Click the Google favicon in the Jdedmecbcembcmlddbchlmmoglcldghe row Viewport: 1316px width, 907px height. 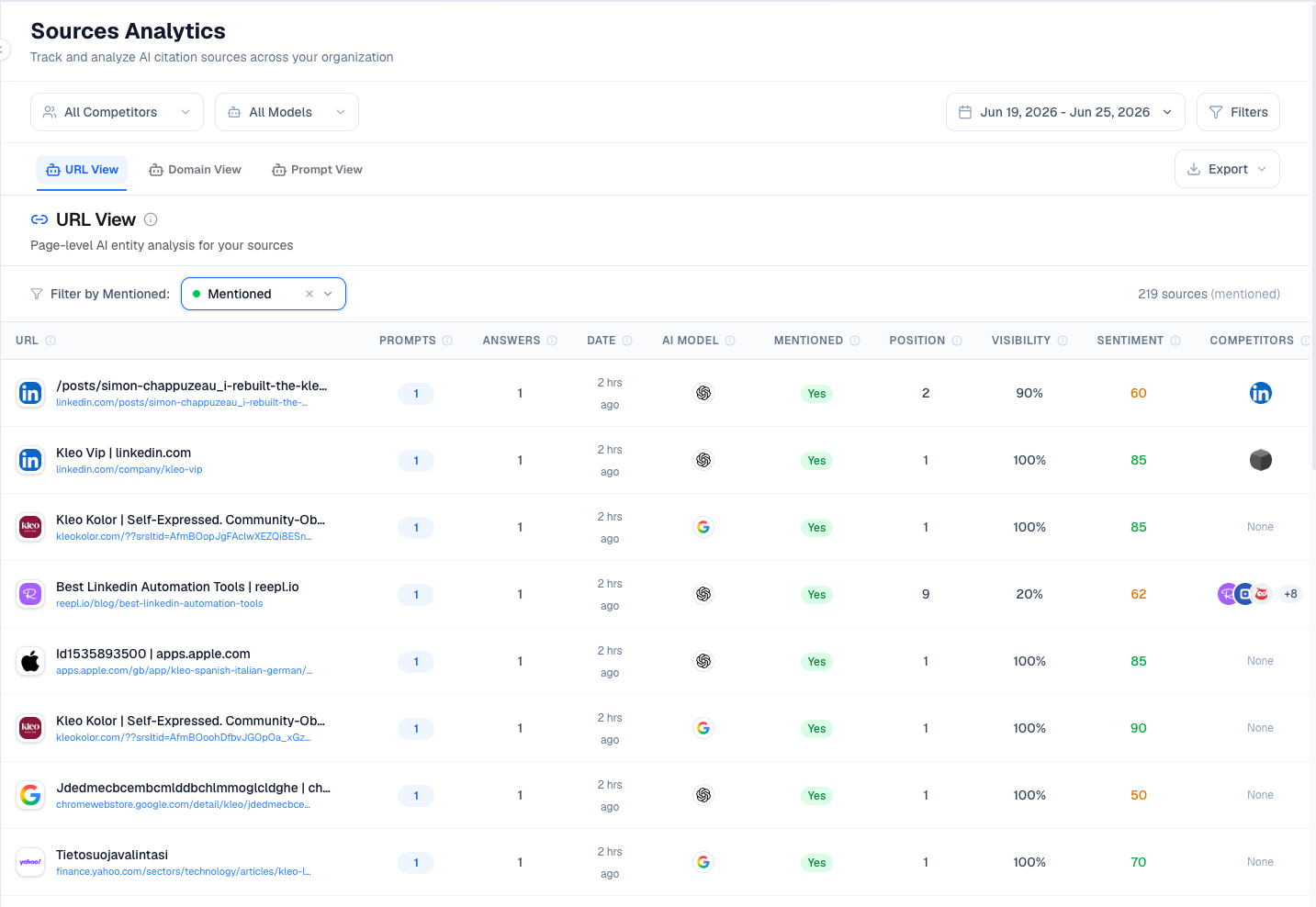tap(30, 795)
